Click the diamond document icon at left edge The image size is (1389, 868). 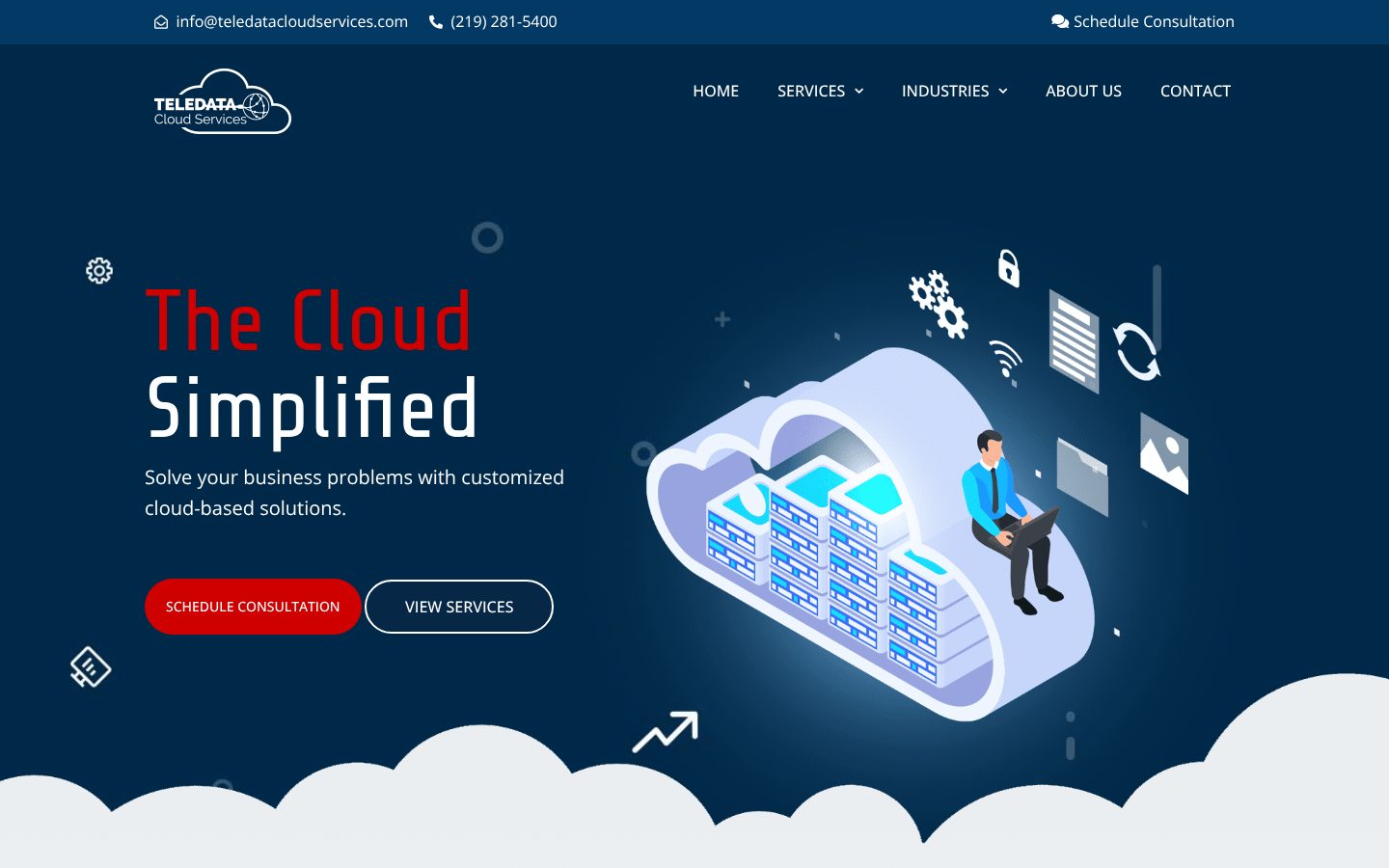91,667
